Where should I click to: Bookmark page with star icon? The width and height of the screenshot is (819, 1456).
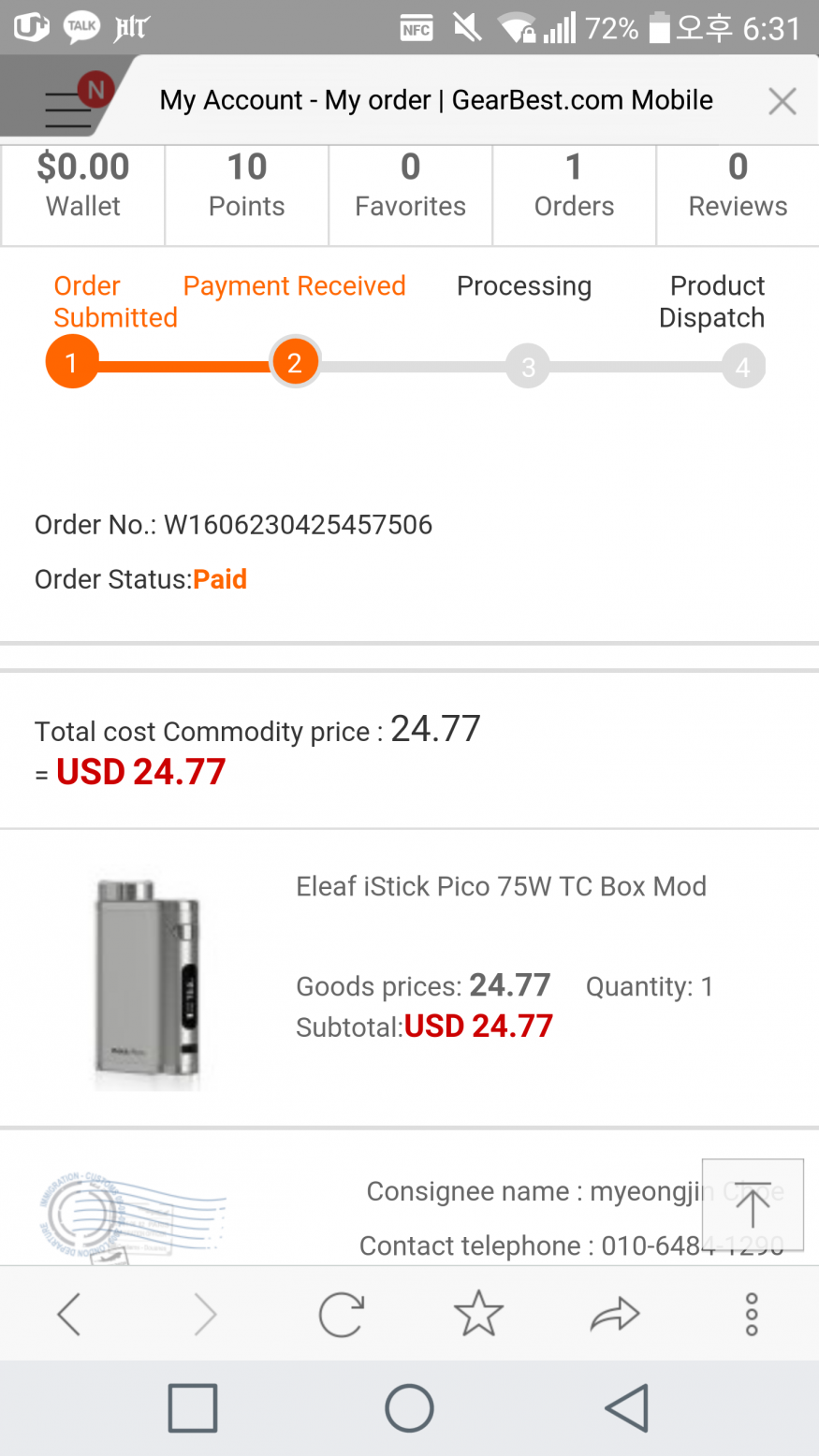(478, 1314)
